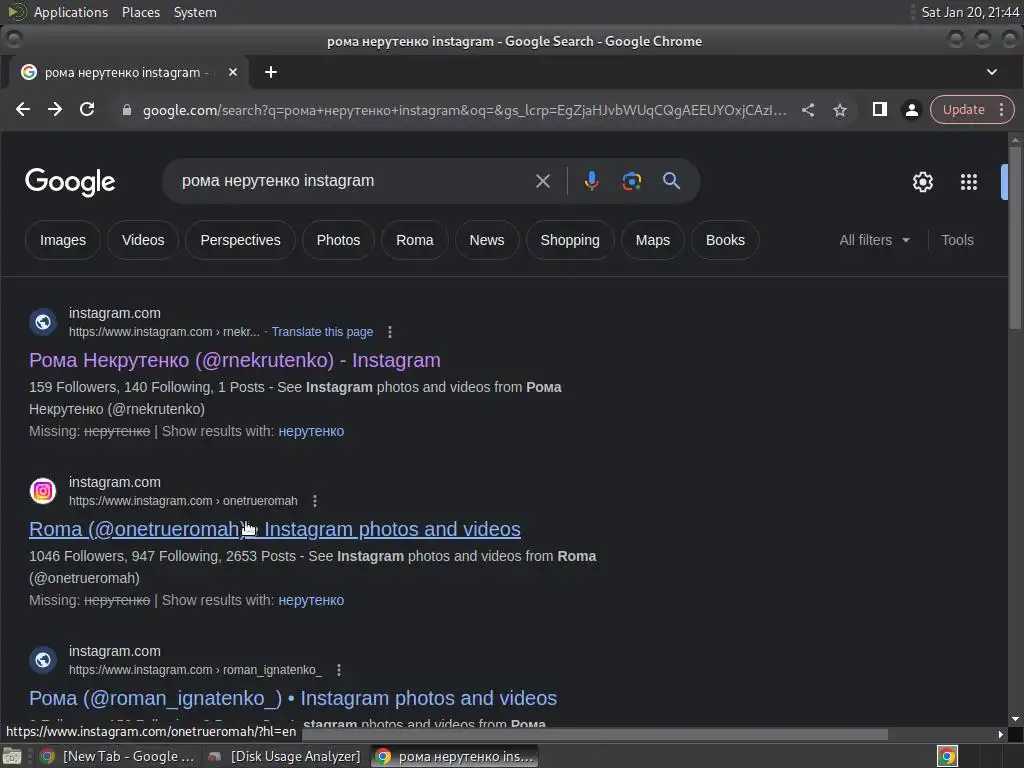The image size is (1024, 768).
Task: Click Instagram favicon of onetrueromah result
Action: click(43, 491)
